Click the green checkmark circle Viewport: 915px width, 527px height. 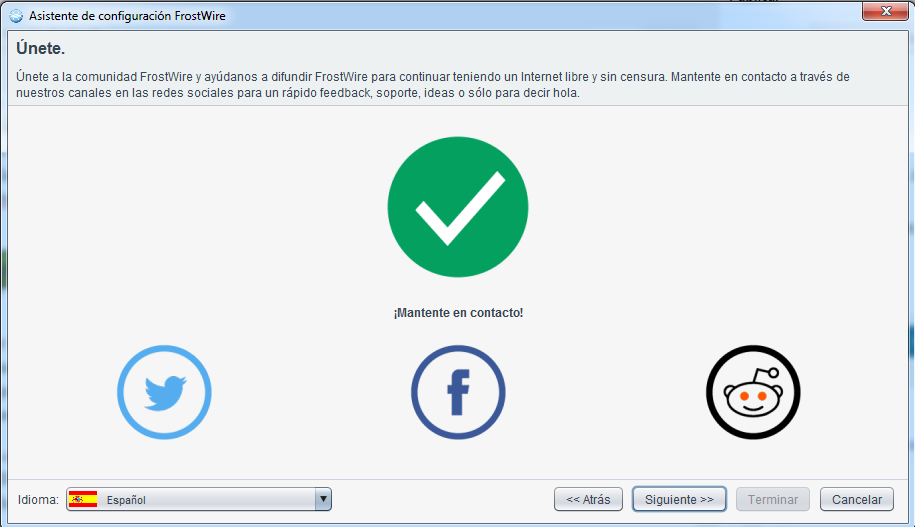[x=458, y=207]
